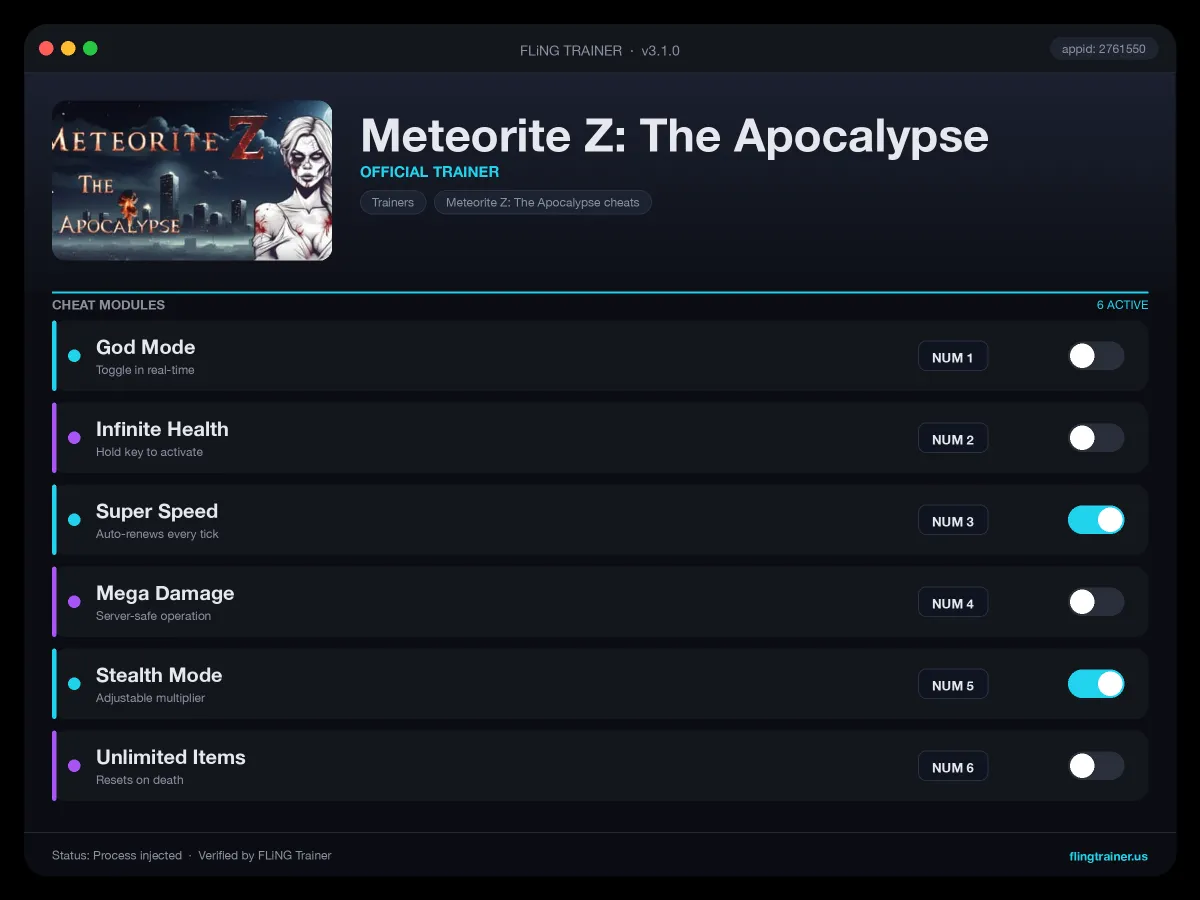This screenshot has height=900, width=1200.
Task: Click the NUM 4 hotkey button
Action: 953,603
